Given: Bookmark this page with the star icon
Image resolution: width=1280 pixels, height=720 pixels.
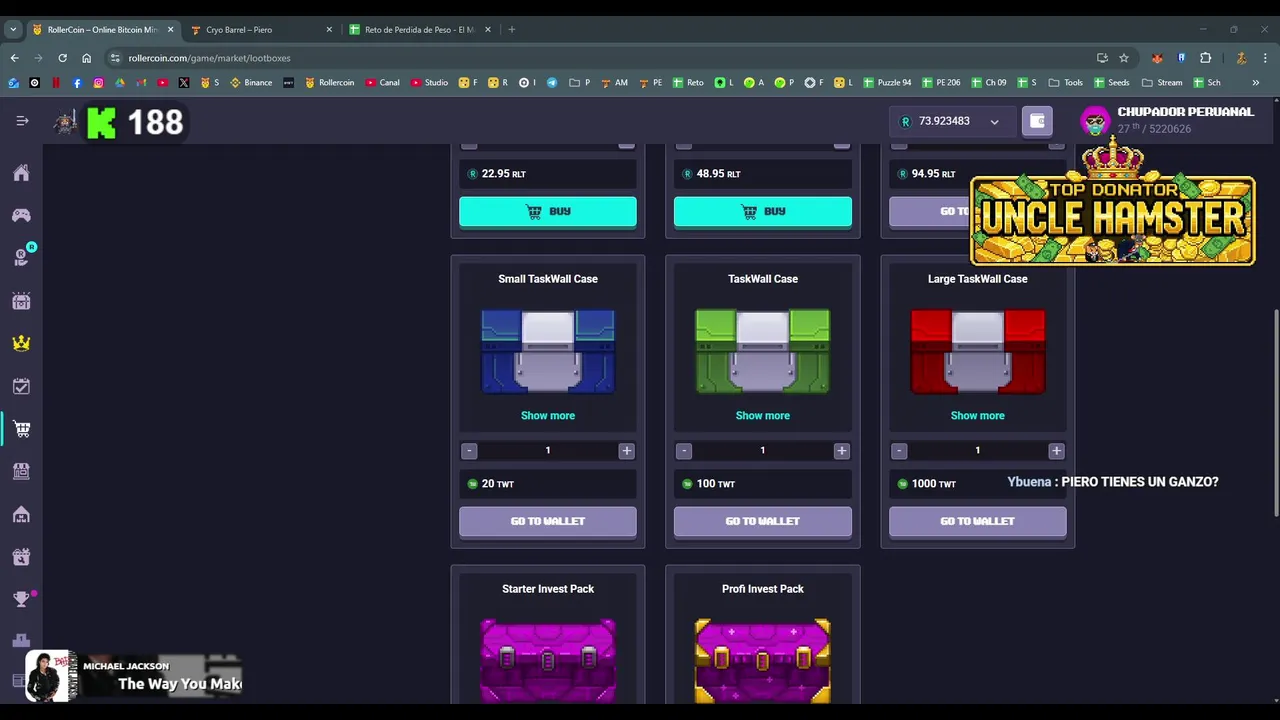Looking at the screenshot, I should tap(1124, 58).
